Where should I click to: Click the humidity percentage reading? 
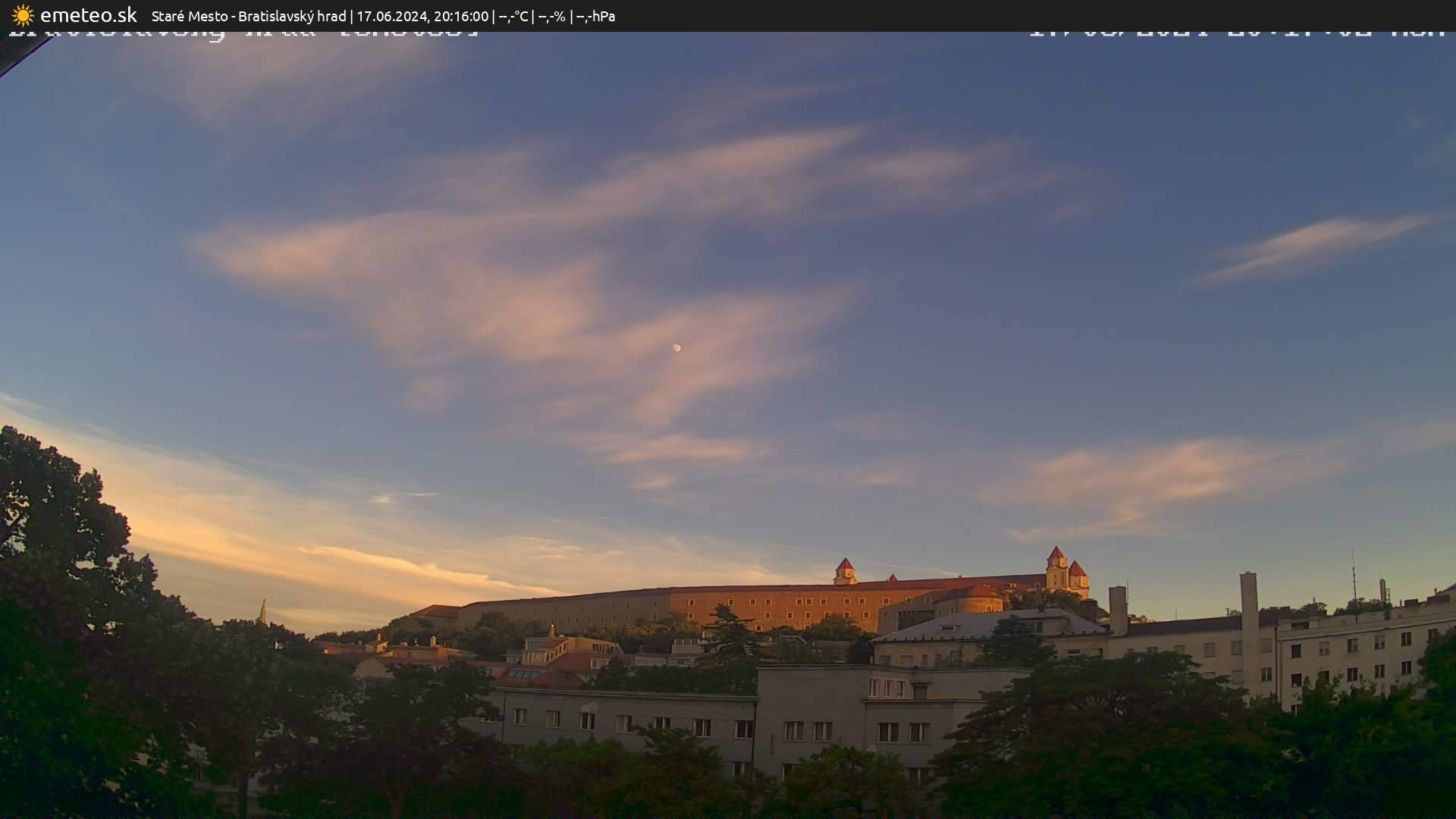tap(551, 16)
